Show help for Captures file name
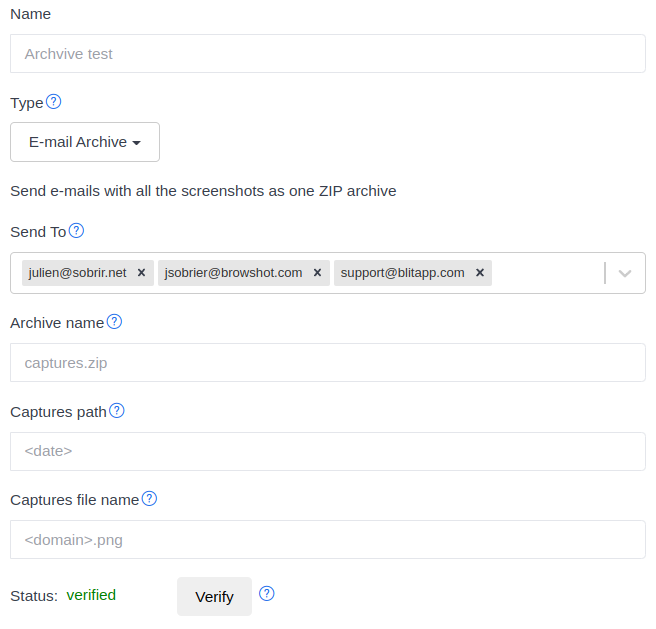 click(x=149, y=499)
